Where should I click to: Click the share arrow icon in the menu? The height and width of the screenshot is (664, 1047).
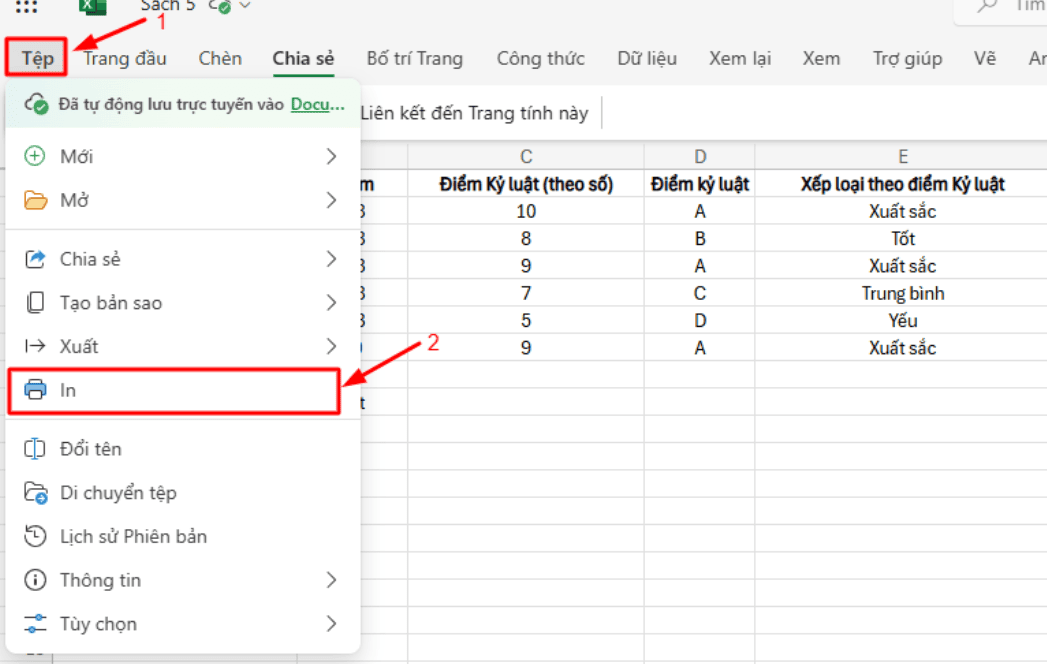click(35, 259)
